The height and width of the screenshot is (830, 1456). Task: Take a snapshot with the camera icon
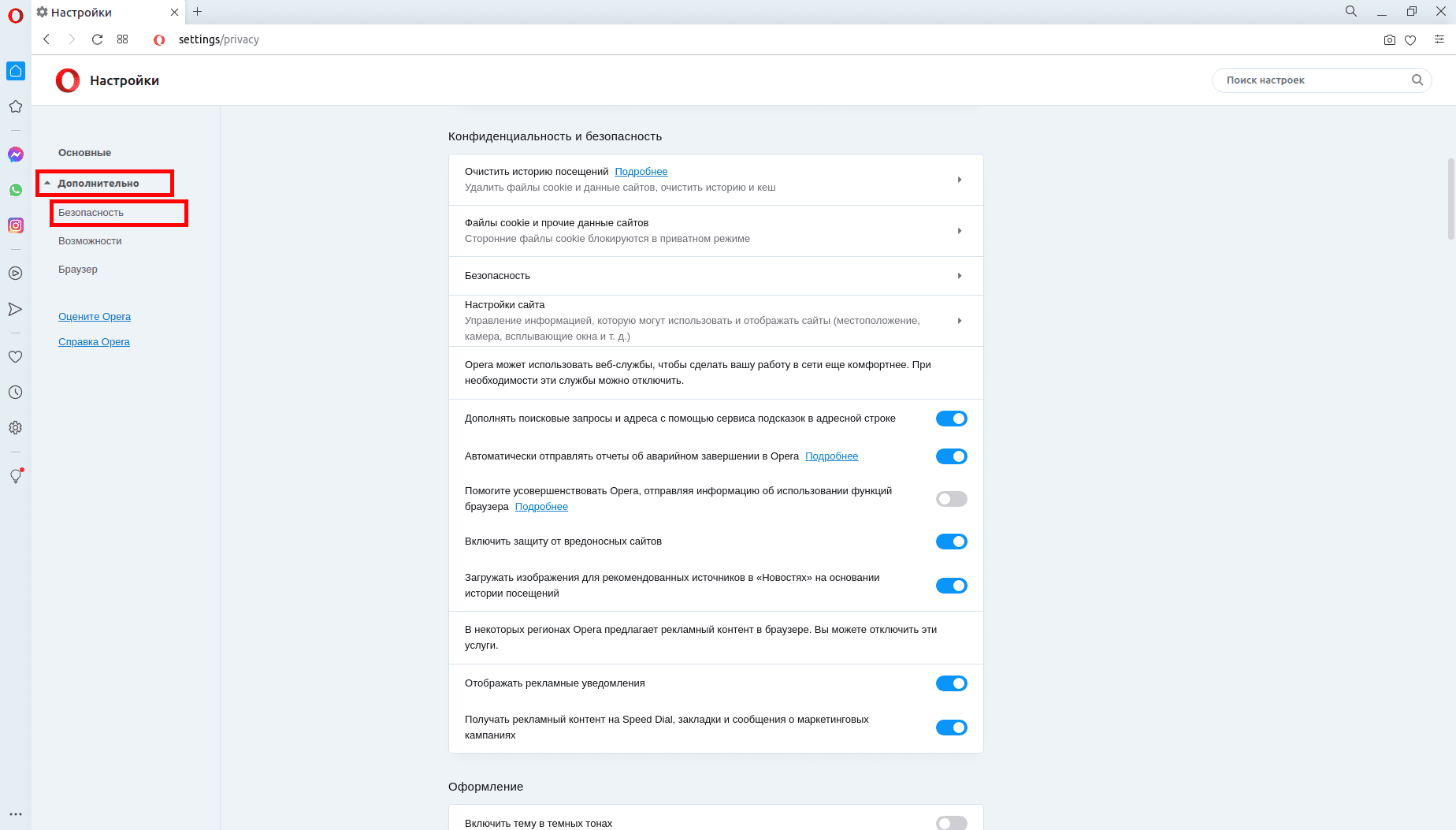(x=1389, y=40)
